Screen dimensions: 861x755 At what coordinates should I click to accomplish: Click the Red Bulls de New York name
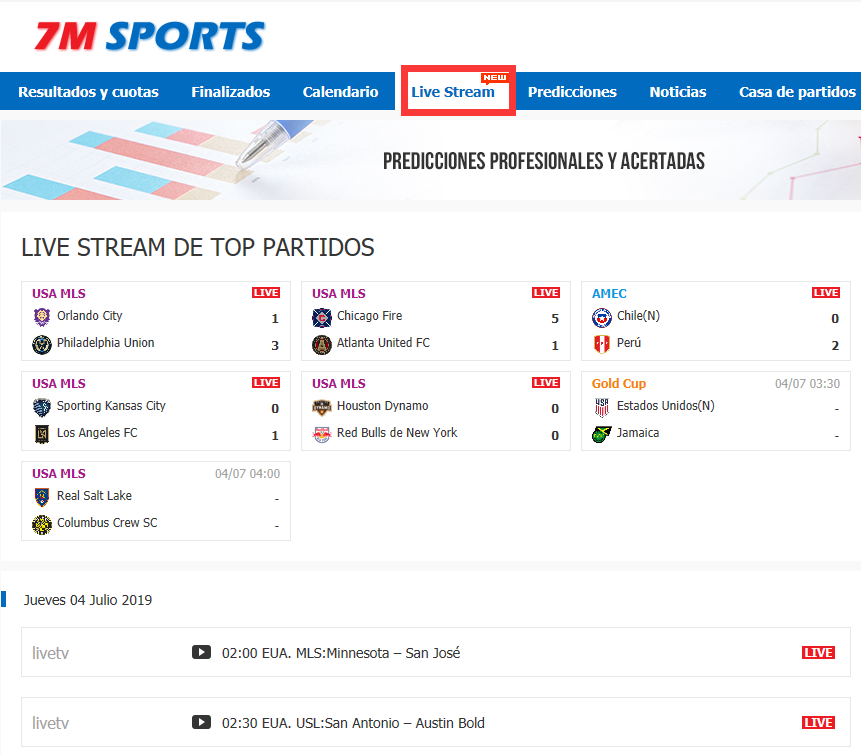(x=397, y=433)
